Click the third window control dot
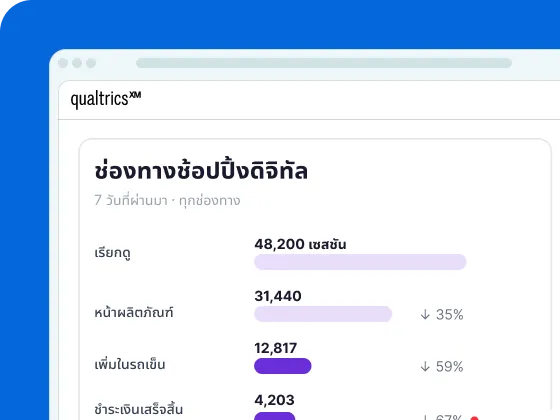 point(91,63)
